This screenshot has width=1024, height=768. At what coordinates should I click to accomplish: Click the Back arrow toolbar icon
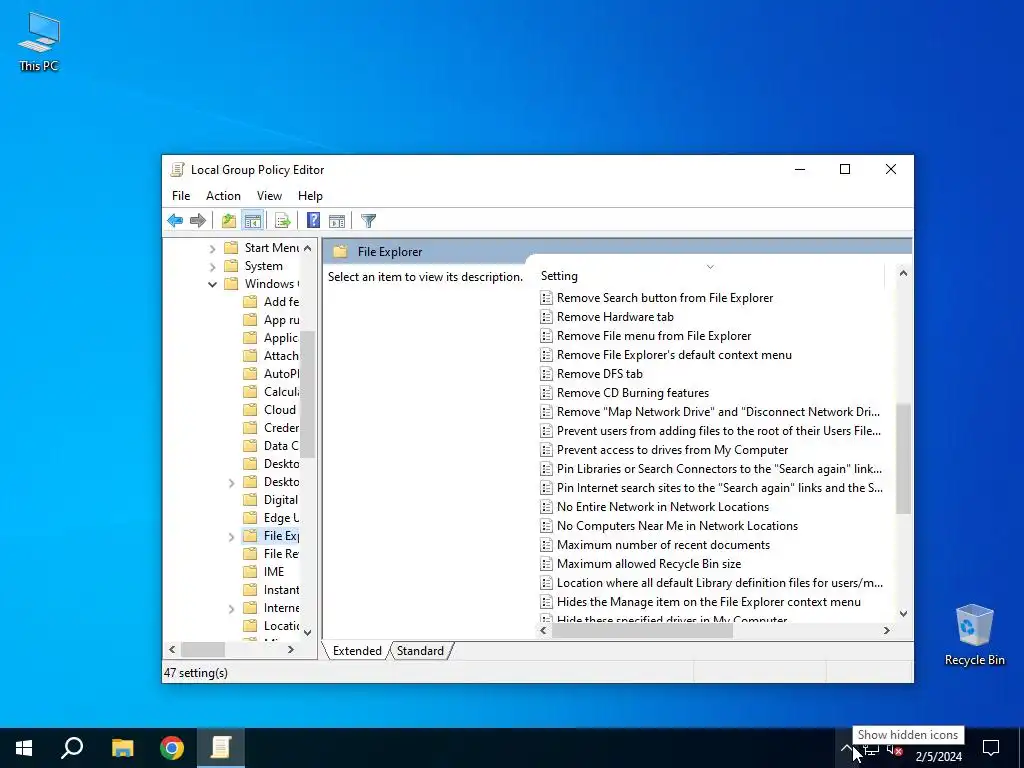click(x=175, y=221)
